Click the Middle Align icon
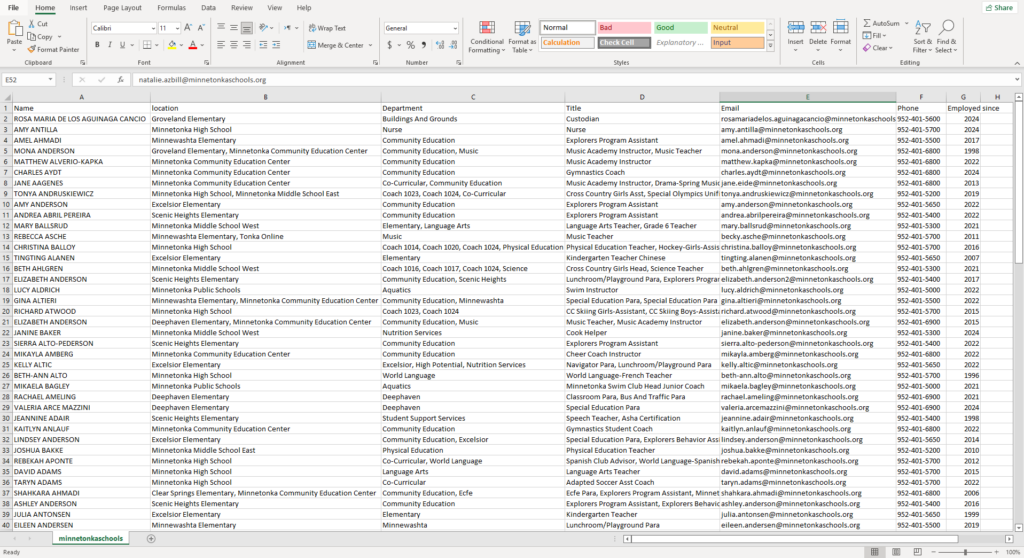 [234, 28]
